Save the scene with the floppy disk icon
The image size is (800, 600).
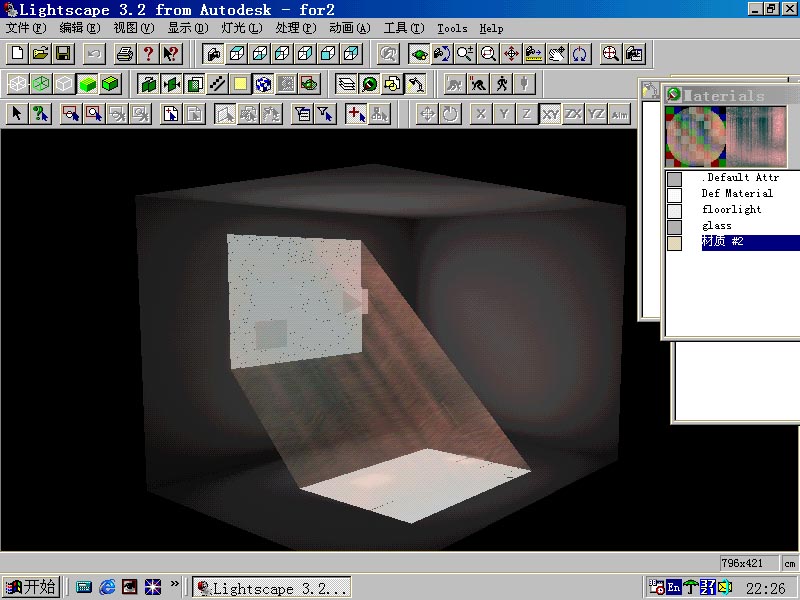(x=63, y=53)
